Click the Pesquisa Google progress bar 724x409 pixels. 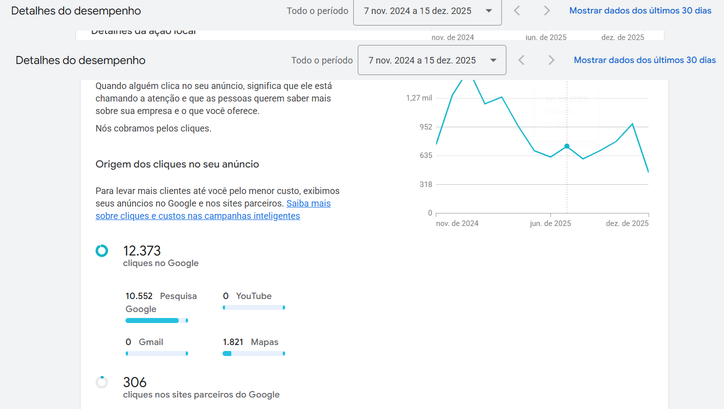[x=157, y=320]
